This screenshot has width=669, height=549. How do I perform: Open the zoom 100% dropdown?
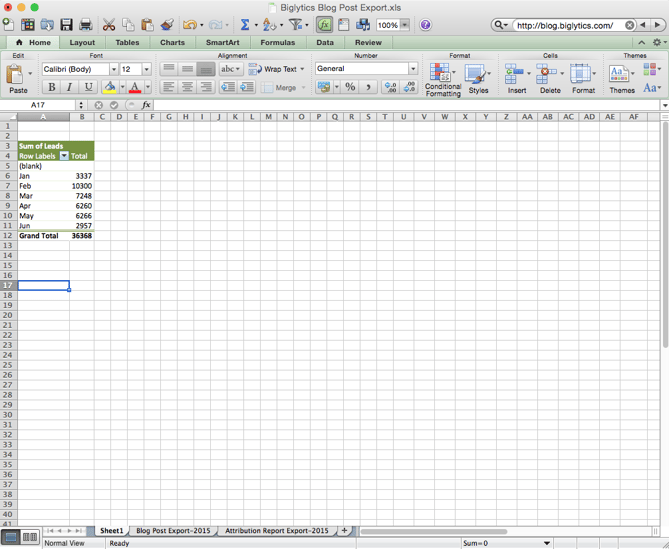(x=405, y=25)
